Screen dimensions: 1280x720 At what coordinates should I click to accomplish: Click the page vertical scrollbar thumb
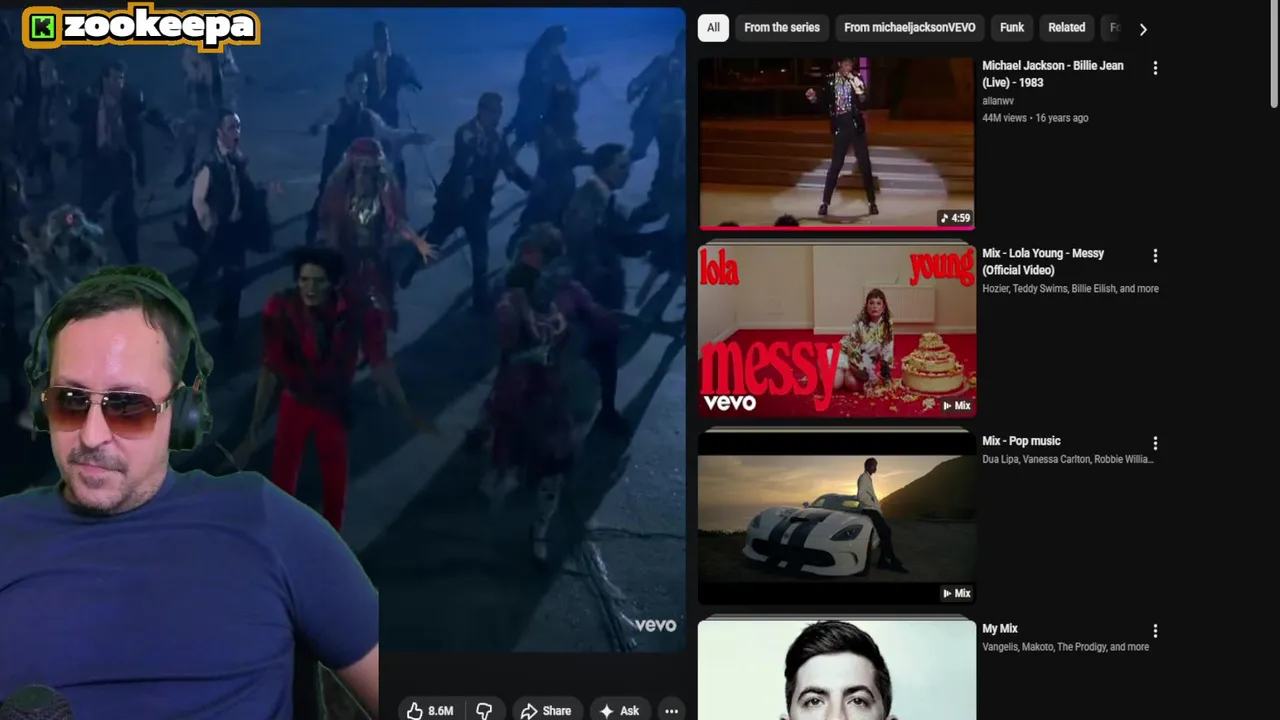click(x=1274, y=55)
